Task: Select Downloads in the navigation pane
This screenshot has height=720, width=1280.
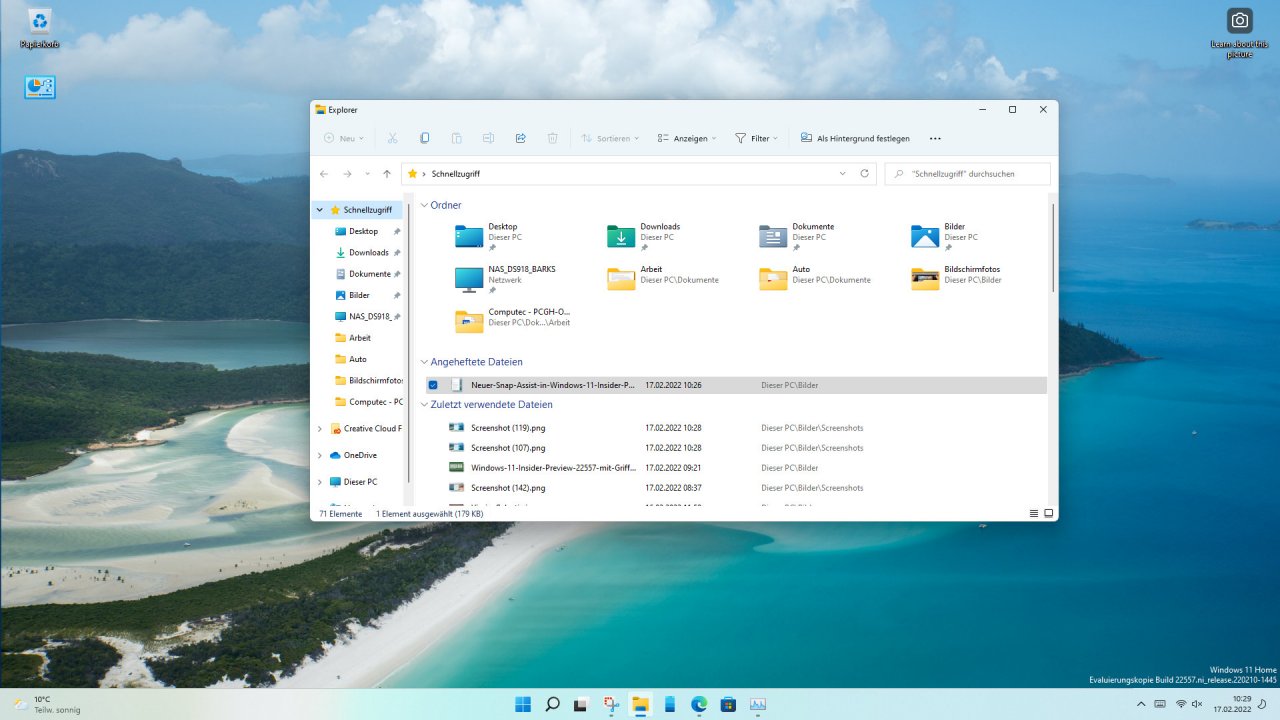Action: click(x=368, y=253)
